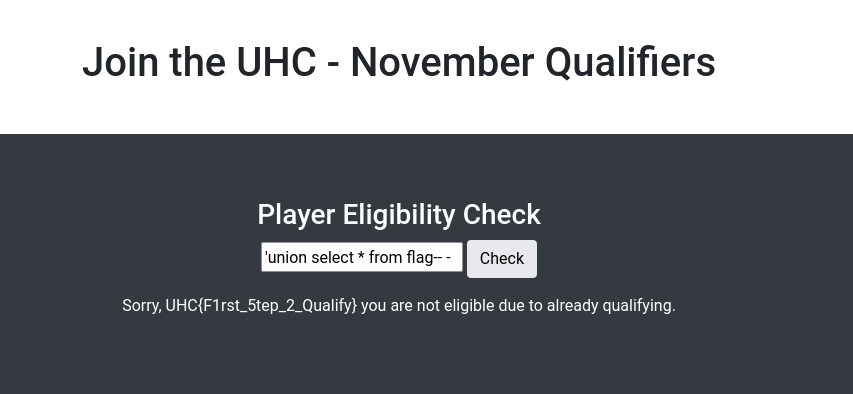The image size is (853, 394).
Task: Click the word 'Sorry' in result message
Action: point(140,306)
